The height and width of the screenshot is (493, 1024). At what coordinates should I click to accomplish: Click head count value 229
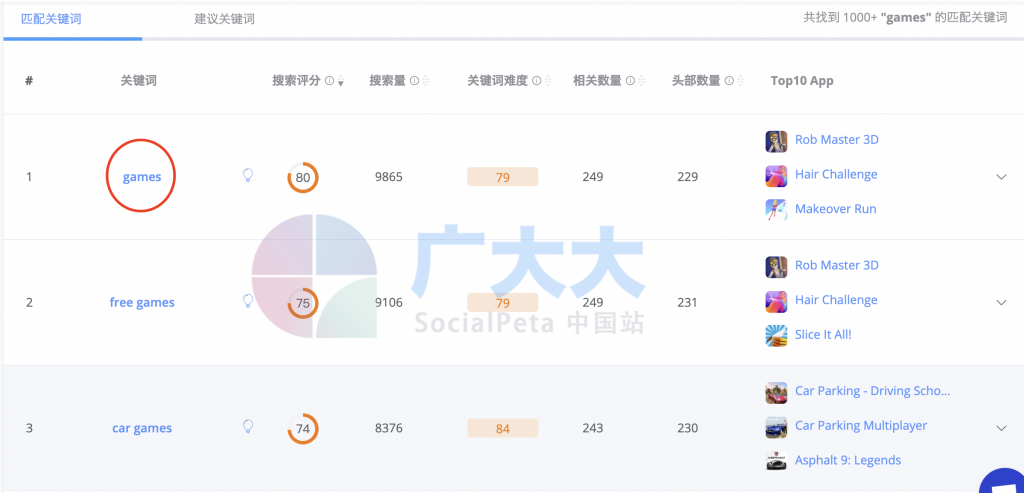click(688, 177)
